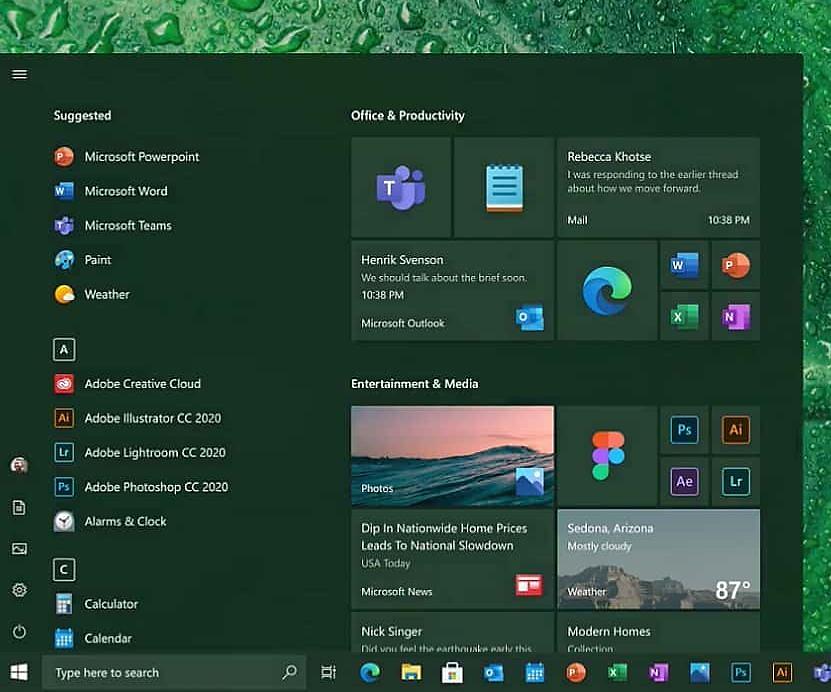The width and height of the screenshot is (831, 692).
Task: Jump to letter A index header
Action: click(64, 350)
